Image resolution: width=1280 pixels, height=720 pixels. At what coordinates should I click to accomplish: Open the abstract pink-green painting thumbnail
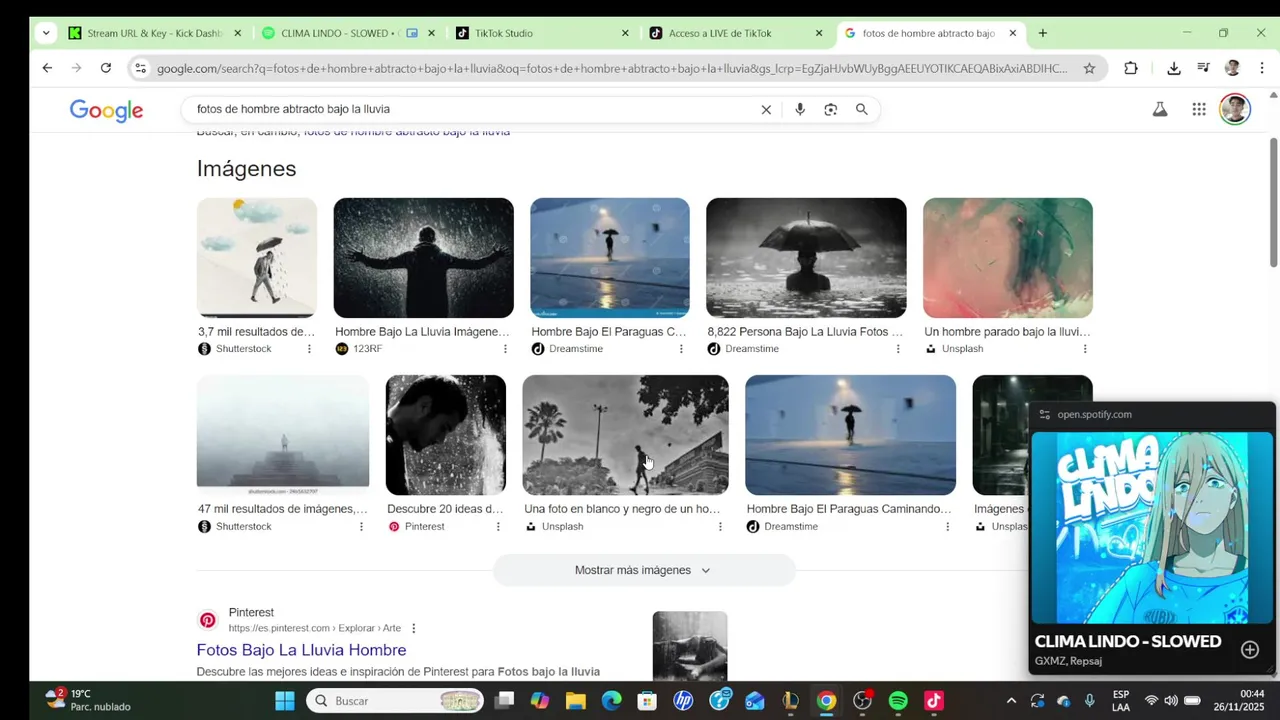pos(1008,258)
